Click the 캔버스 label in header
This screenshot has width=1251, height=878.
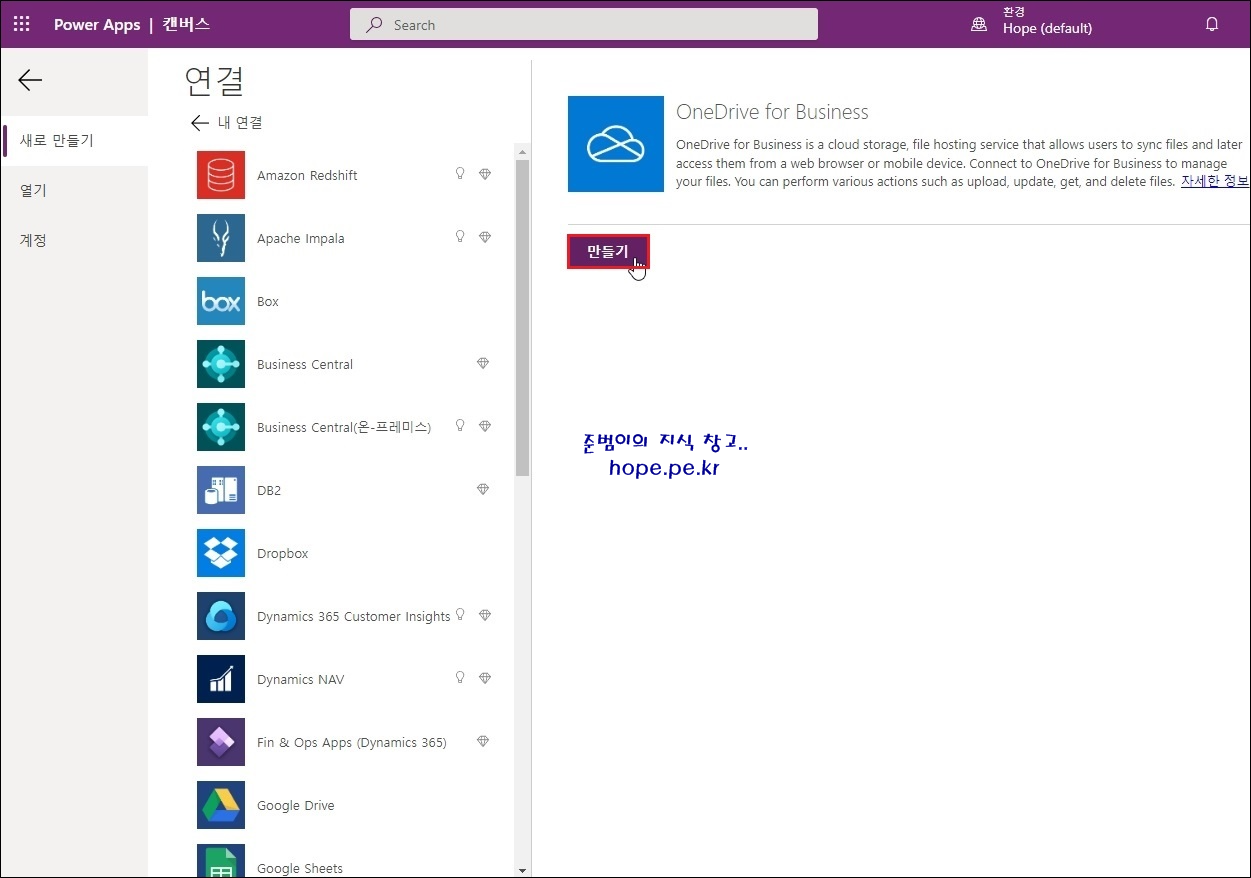pos(186,25)
